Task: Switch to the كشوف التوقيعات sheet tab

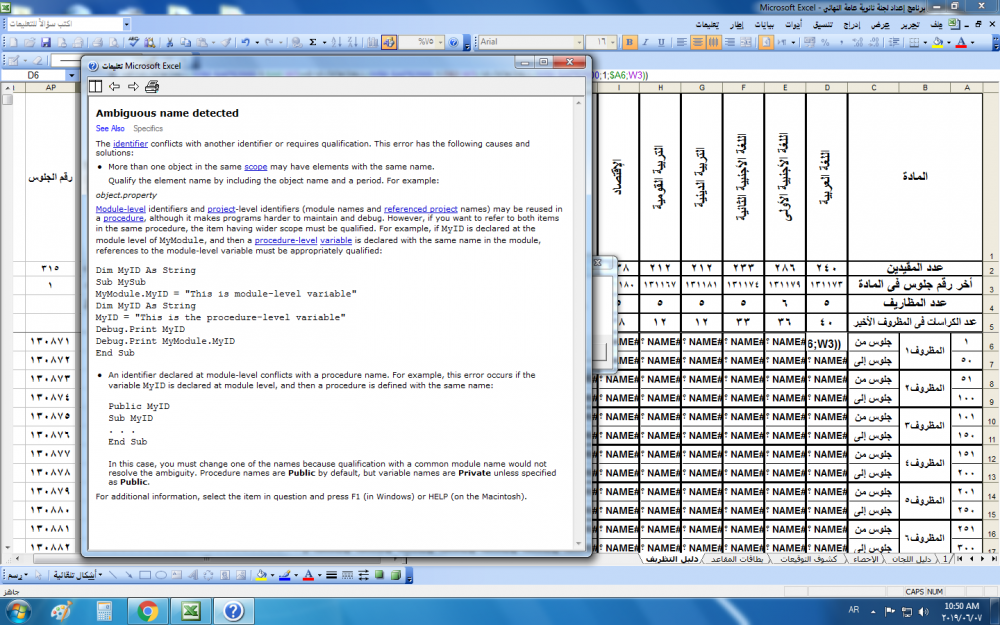Action: click(x=809, y=559)
